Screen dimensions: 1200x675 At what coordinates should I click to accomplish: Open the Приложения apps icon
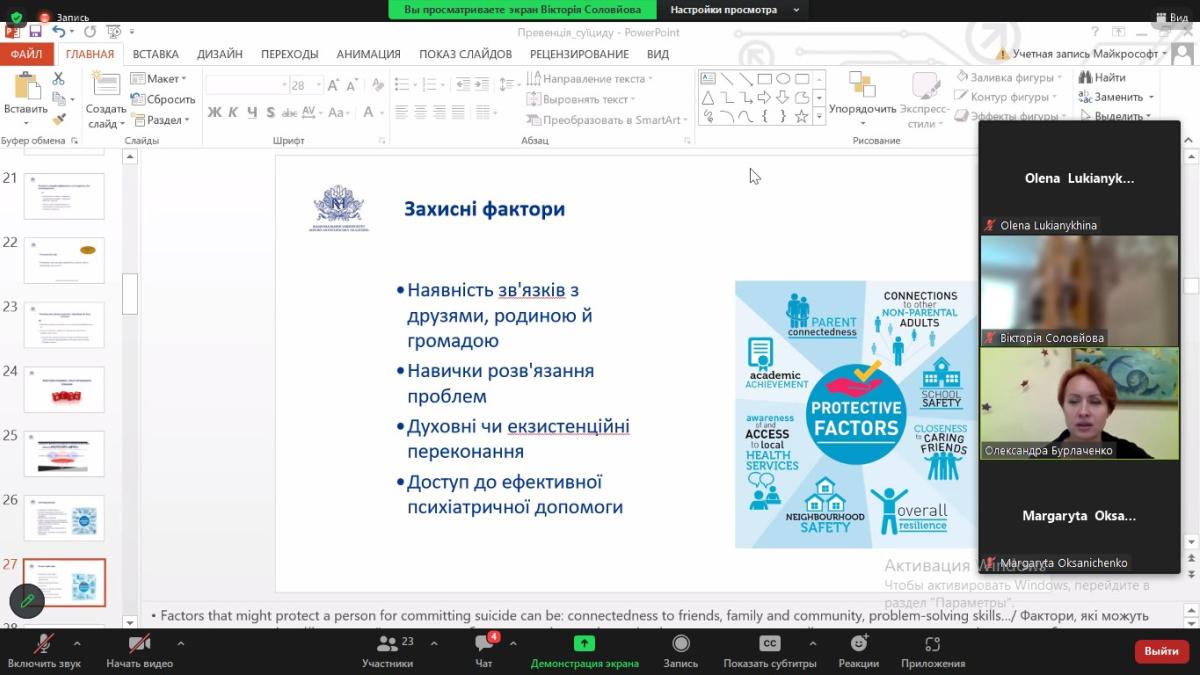click(x=932, y=644)
